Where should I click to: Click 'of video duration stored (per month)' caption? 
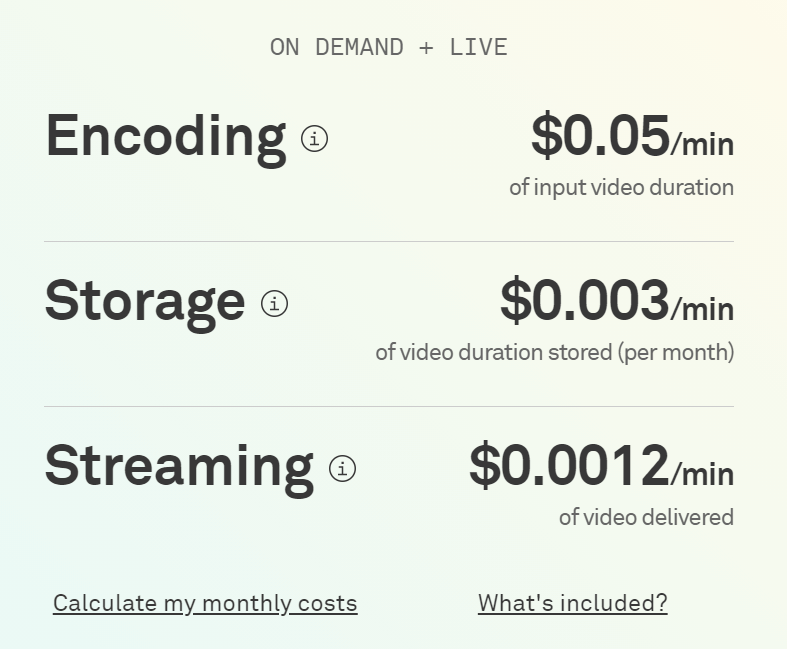click(x=555, y=352)
